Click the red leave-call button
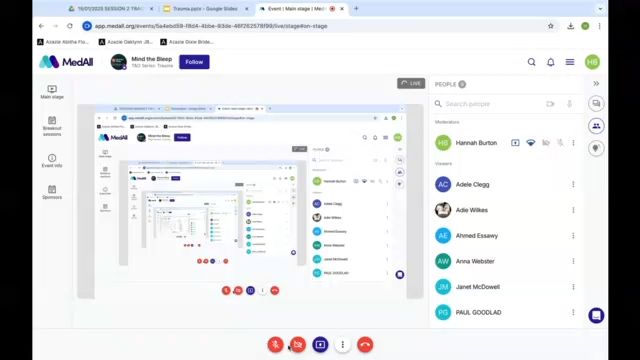Viewport: 640px width, 360px height. [x=365, y=344]
